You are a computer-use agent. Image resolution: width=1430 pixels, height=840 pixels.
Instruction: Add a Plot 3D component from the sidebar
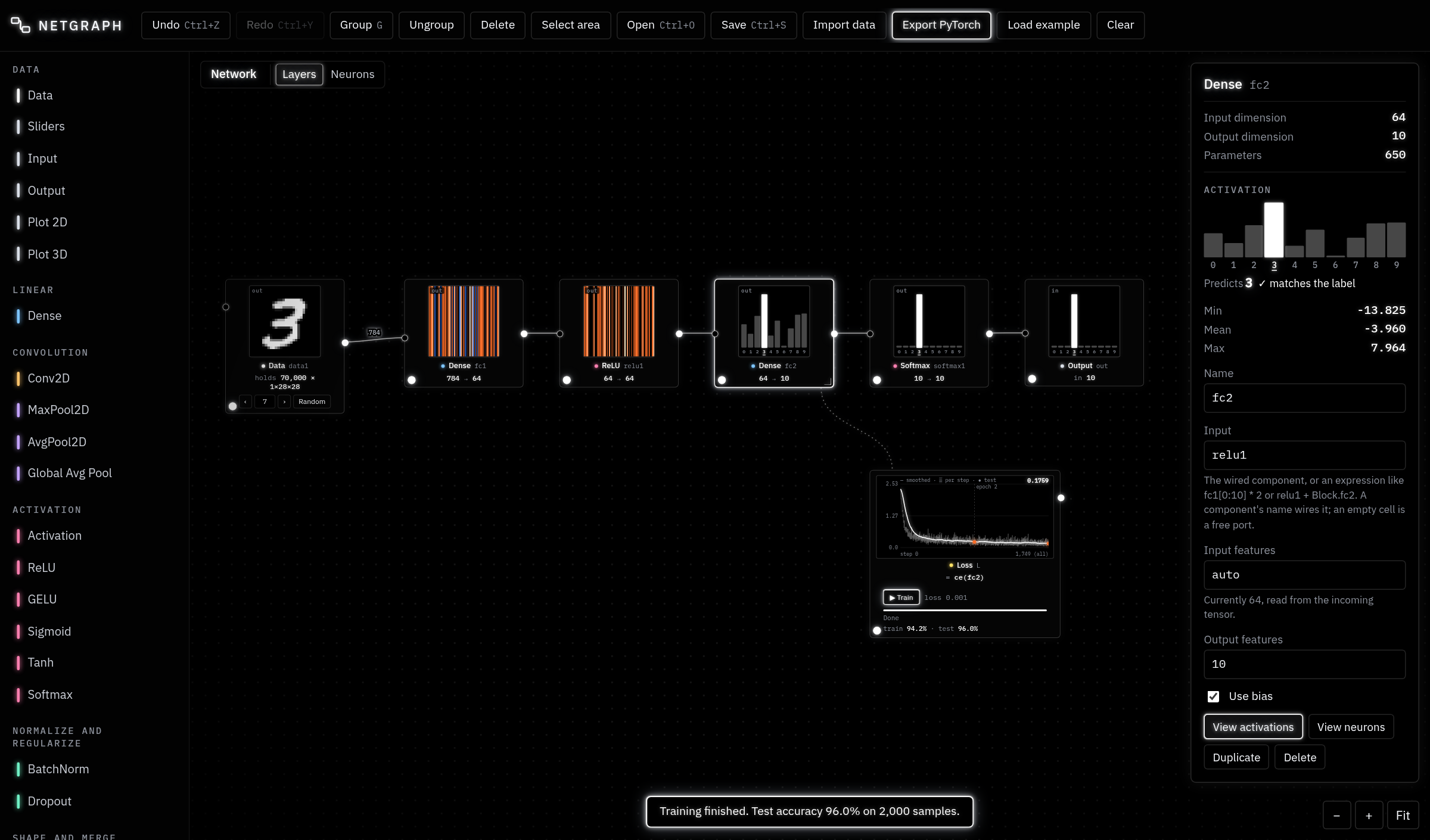tap(47, 254)
